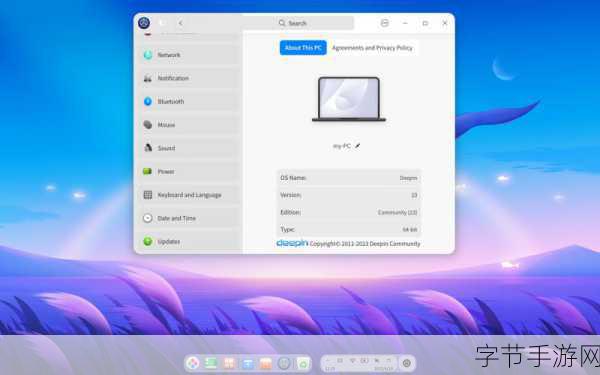Click the Control Center logo in title bar
The height and width of the screenshot is (375, 600).
click(x=144, y=23)
